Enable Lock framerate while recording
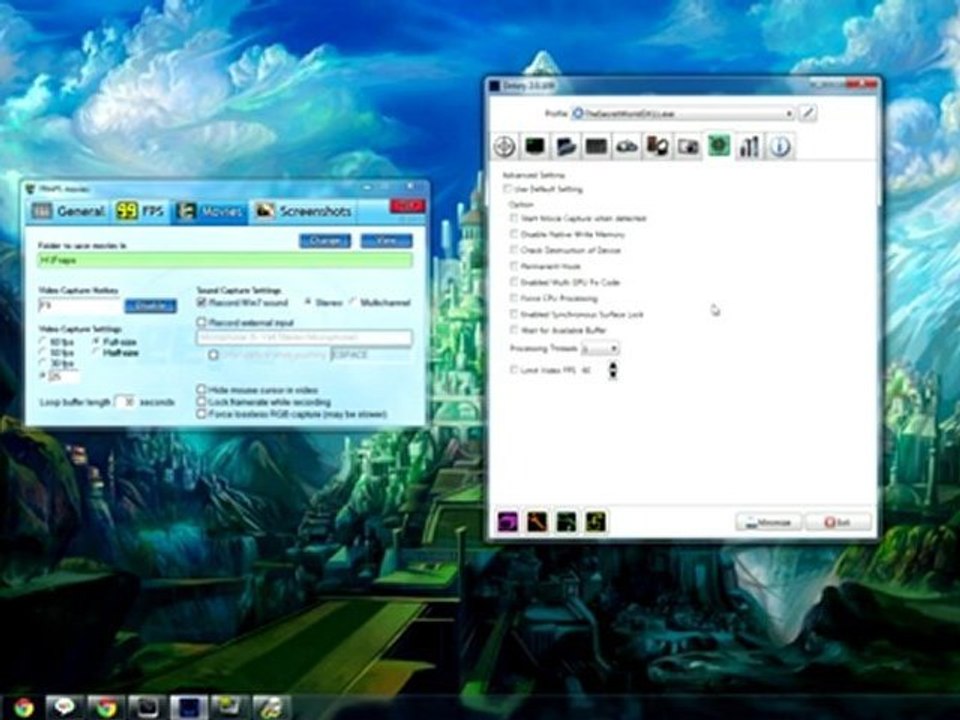The height and width of the screenshot is (720, 960). [x=201, y=402]
